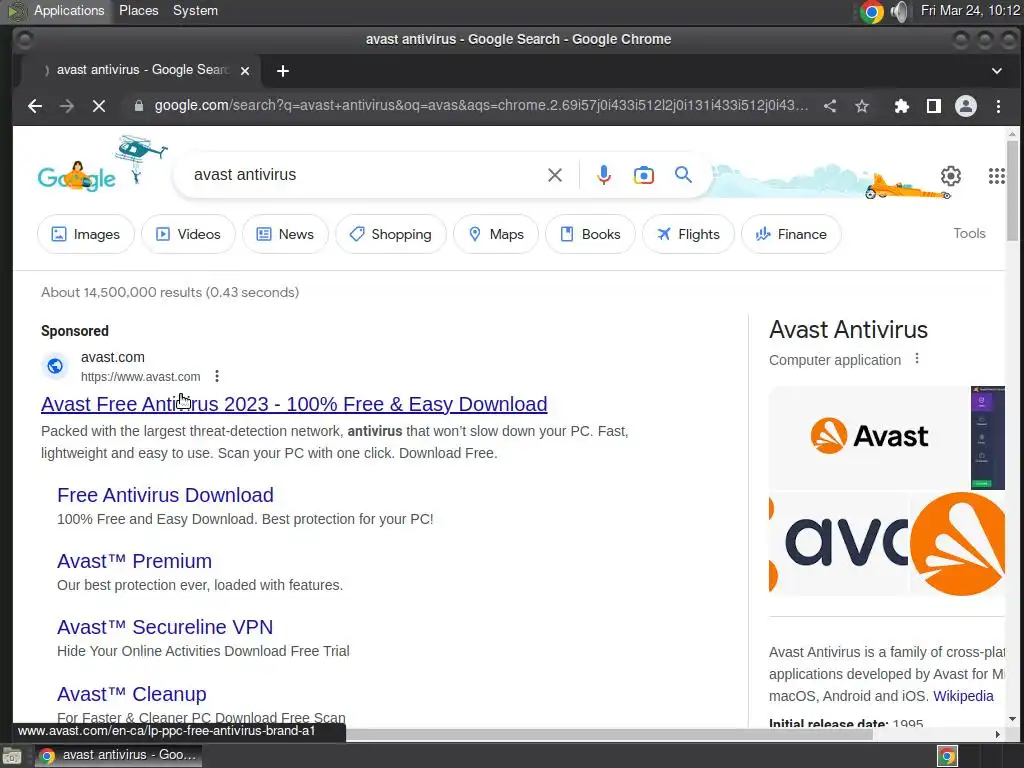Toggle the Chrome side panel
The width and height of the screenshot is (1024, 768).
[x=934, y=106]
